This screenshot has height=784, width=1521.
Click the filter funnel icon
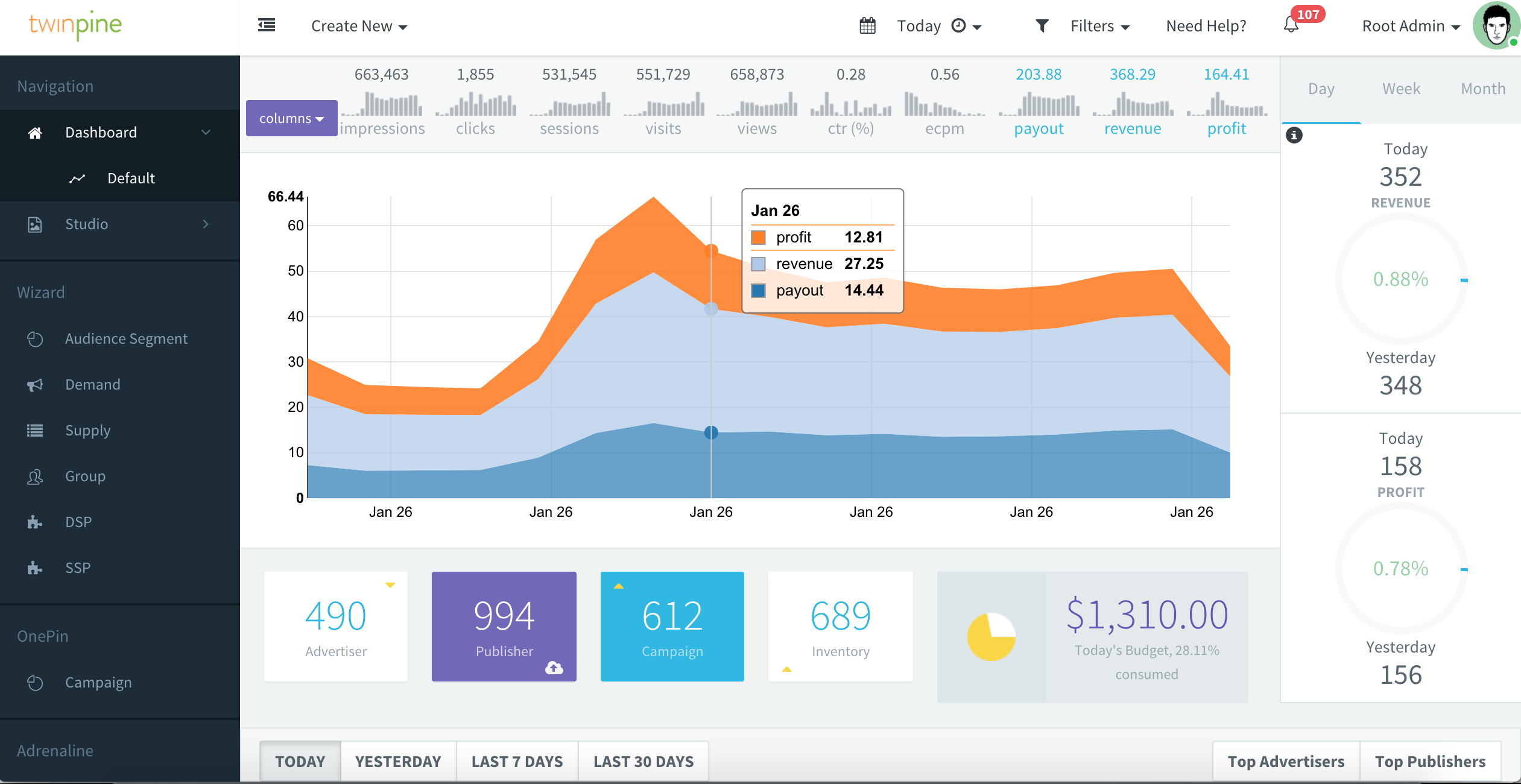pos(1042,26)
